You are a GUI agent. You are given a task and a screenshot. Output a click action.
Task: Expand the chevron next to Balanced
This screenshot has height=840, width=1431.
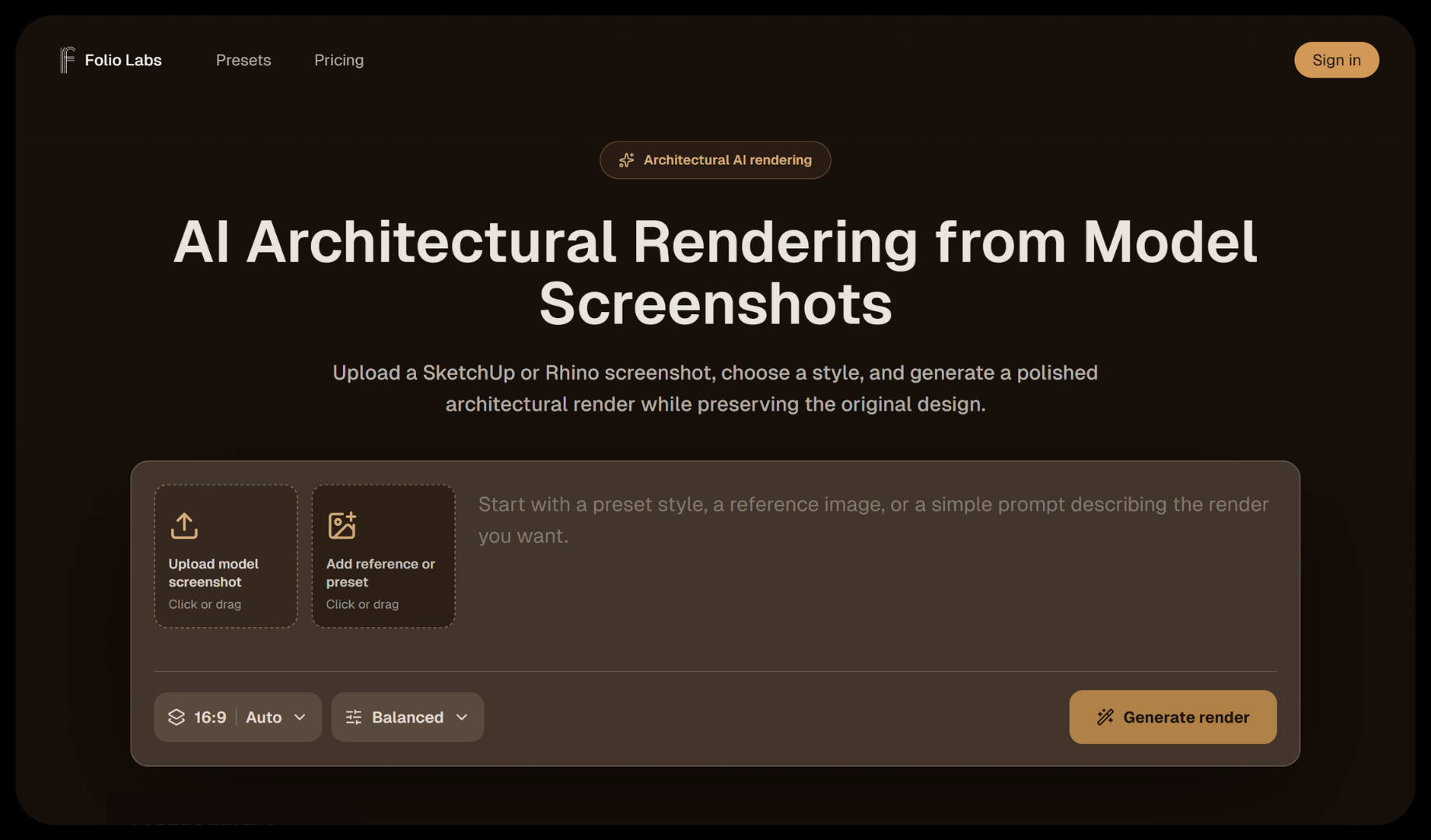(x=462, y=717)
